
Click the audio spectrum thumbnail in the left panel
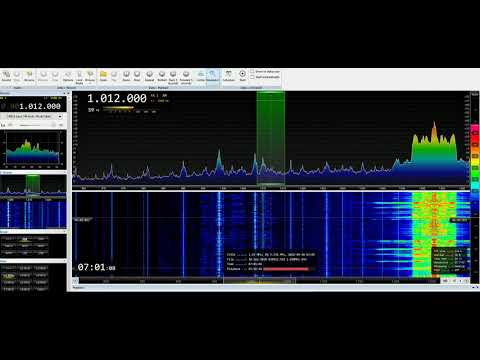click(x=33, y=149)
